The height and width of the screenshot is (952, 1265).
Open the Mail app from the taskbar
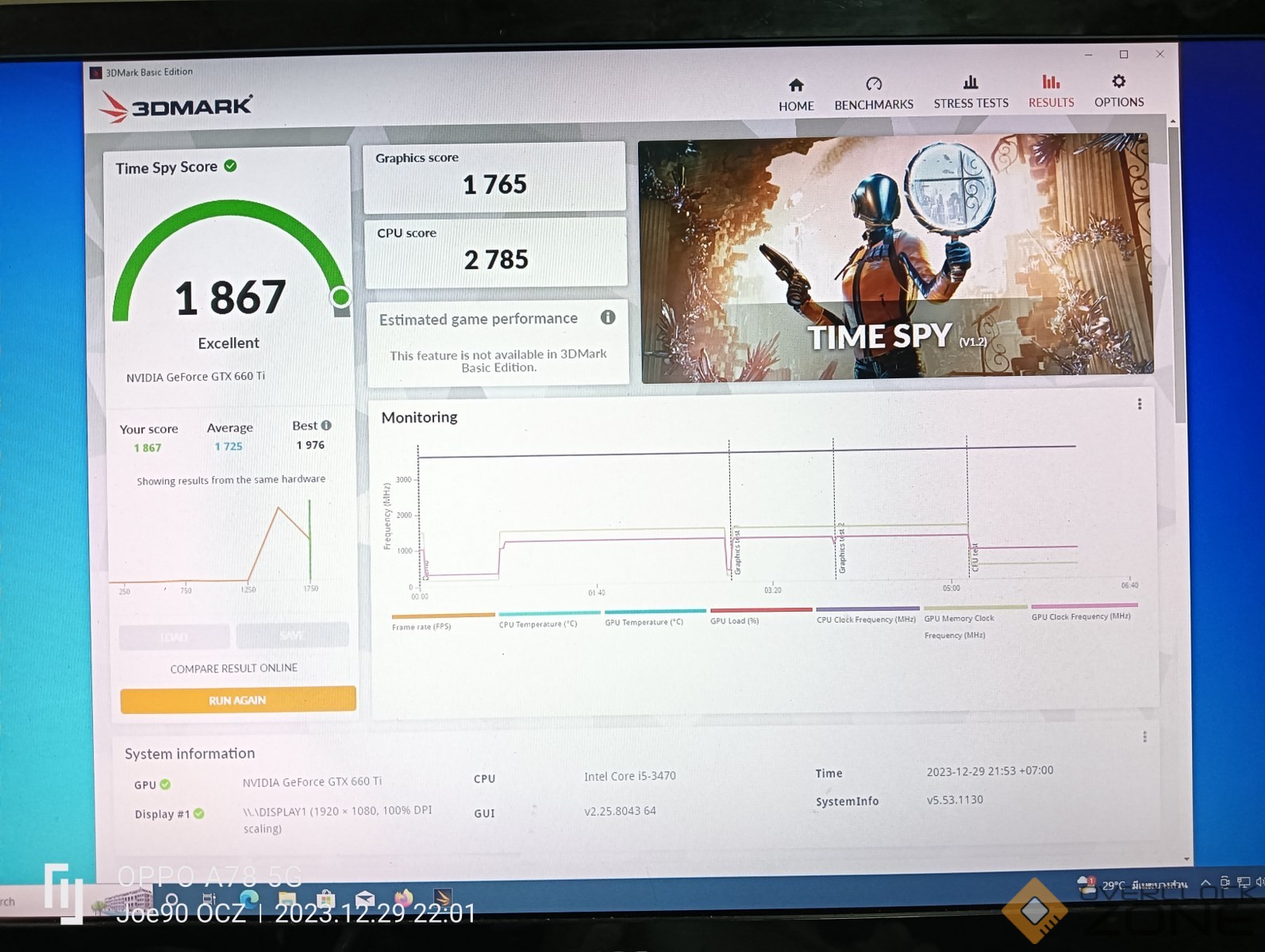pyautogui.click(x=364, y=900)
